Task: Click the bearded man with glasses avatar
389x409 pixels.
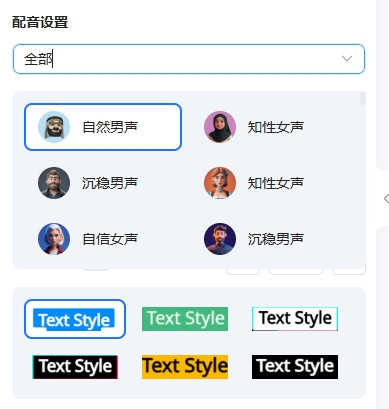Action: click(54, 127)
